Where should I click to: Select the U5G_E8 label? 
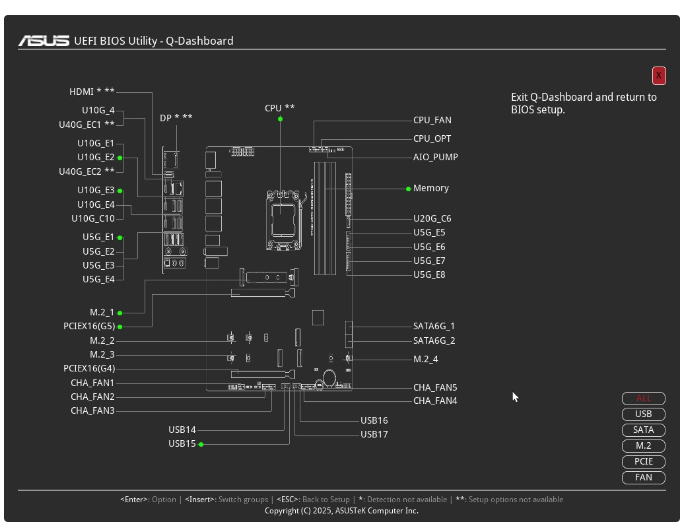click(429, 275)
